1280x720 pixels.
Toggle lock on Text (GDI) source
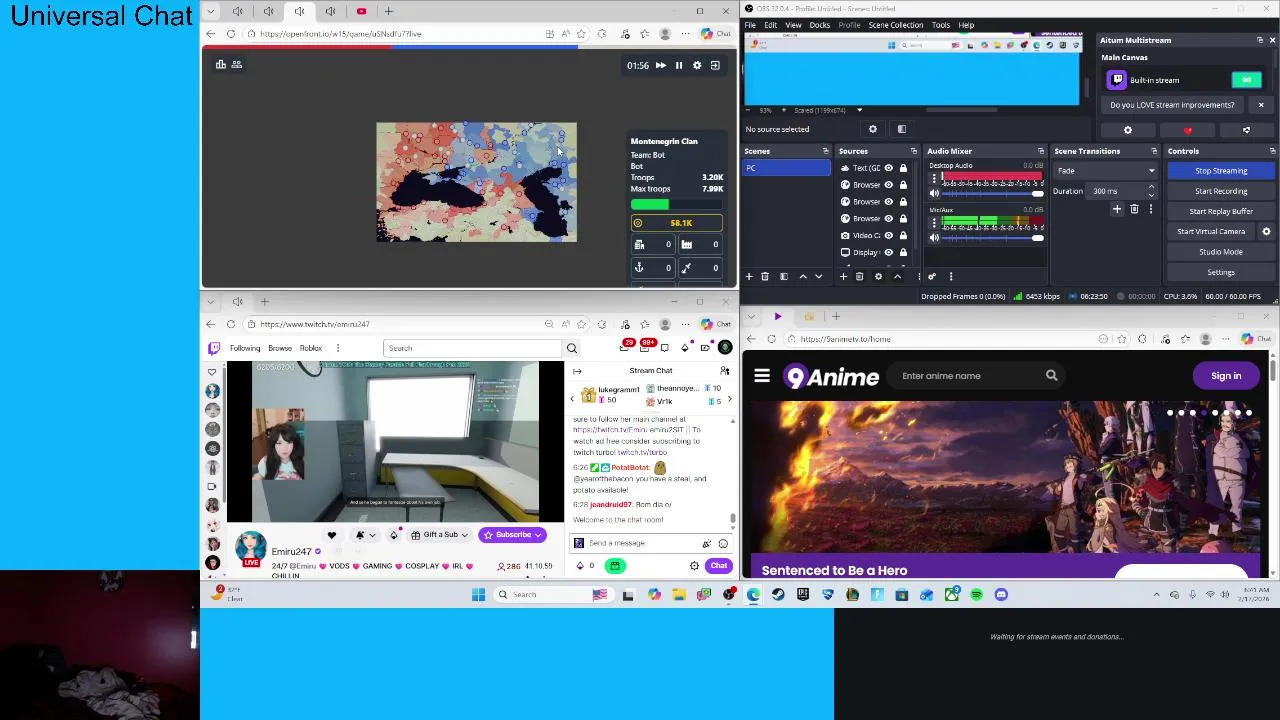coord(903,168)
